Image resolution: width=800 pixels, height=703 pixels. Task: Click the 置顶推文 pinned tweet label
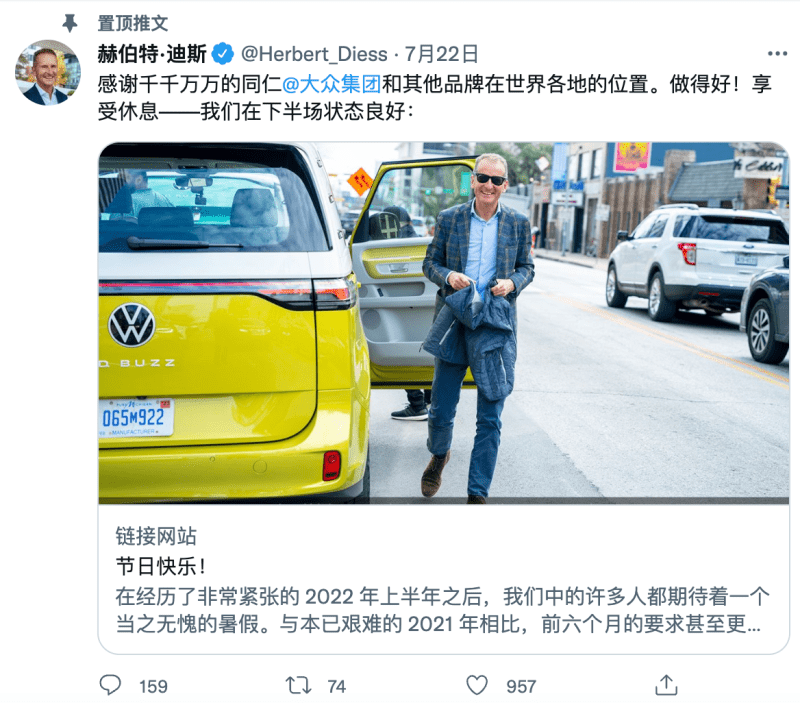(x=133, y=23)
